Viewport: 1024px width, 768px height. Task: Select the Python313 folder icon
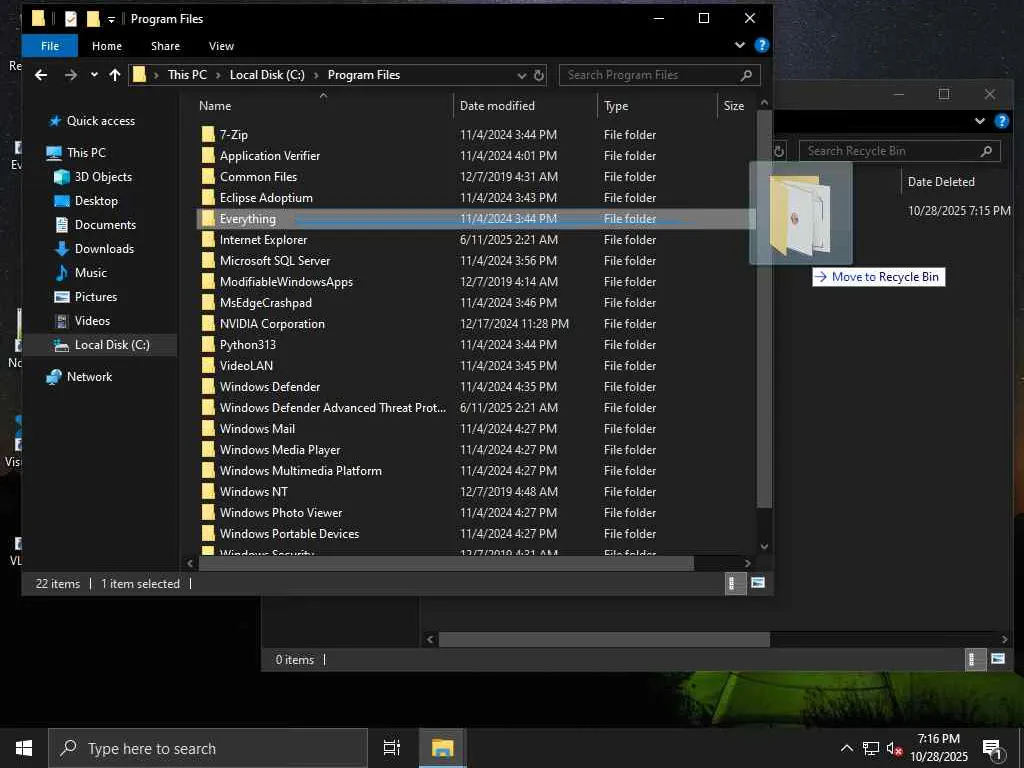click(208, 345)
